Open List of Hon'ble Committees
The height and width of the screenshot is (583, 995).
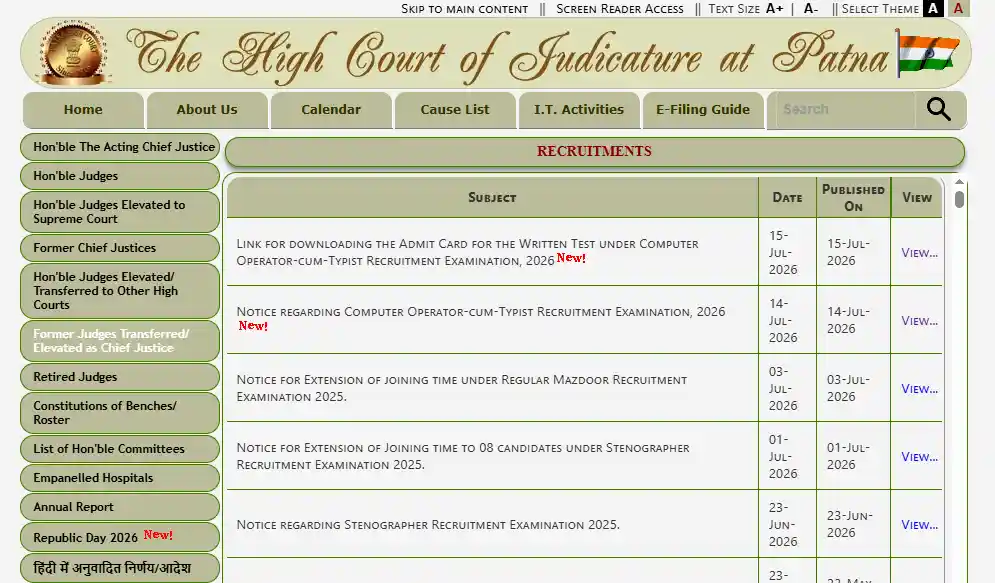[120, 449]
